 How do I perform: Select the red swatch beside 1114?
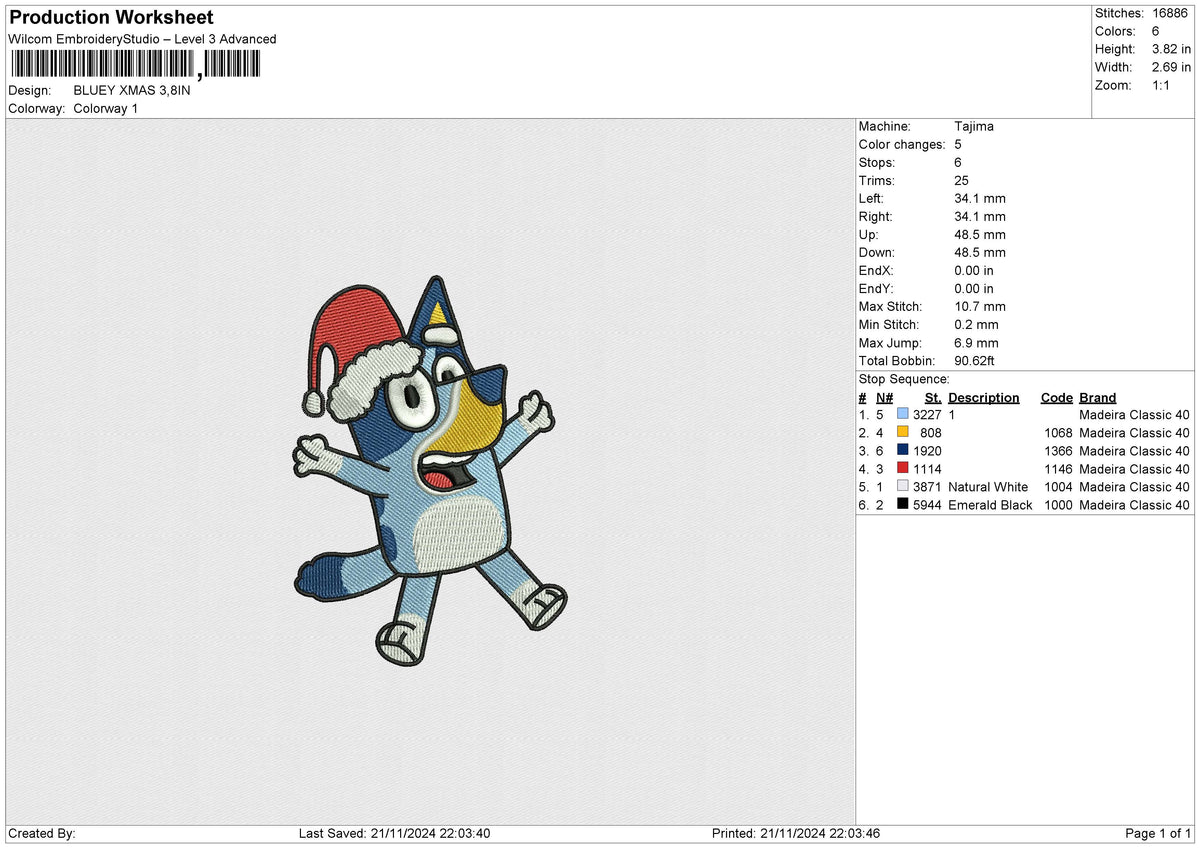tap(903, 468)
